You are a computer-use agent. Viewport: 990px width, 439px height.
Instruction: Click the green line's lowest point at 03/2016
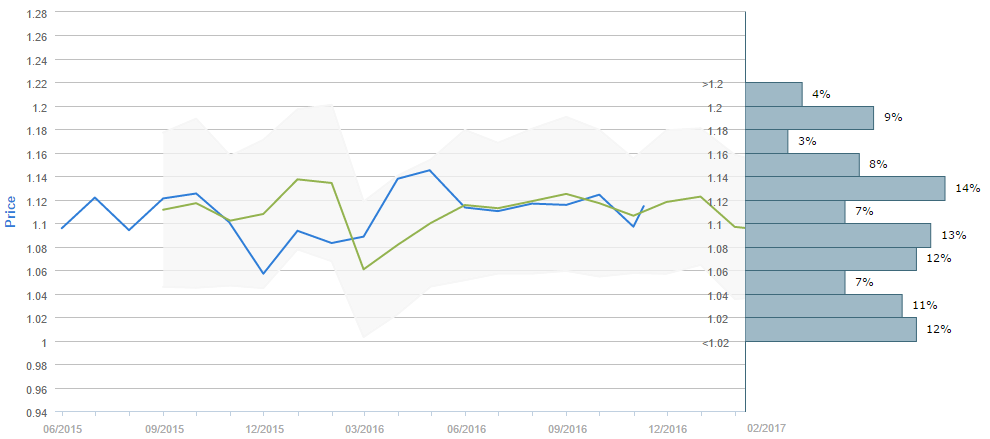(364, 269)
